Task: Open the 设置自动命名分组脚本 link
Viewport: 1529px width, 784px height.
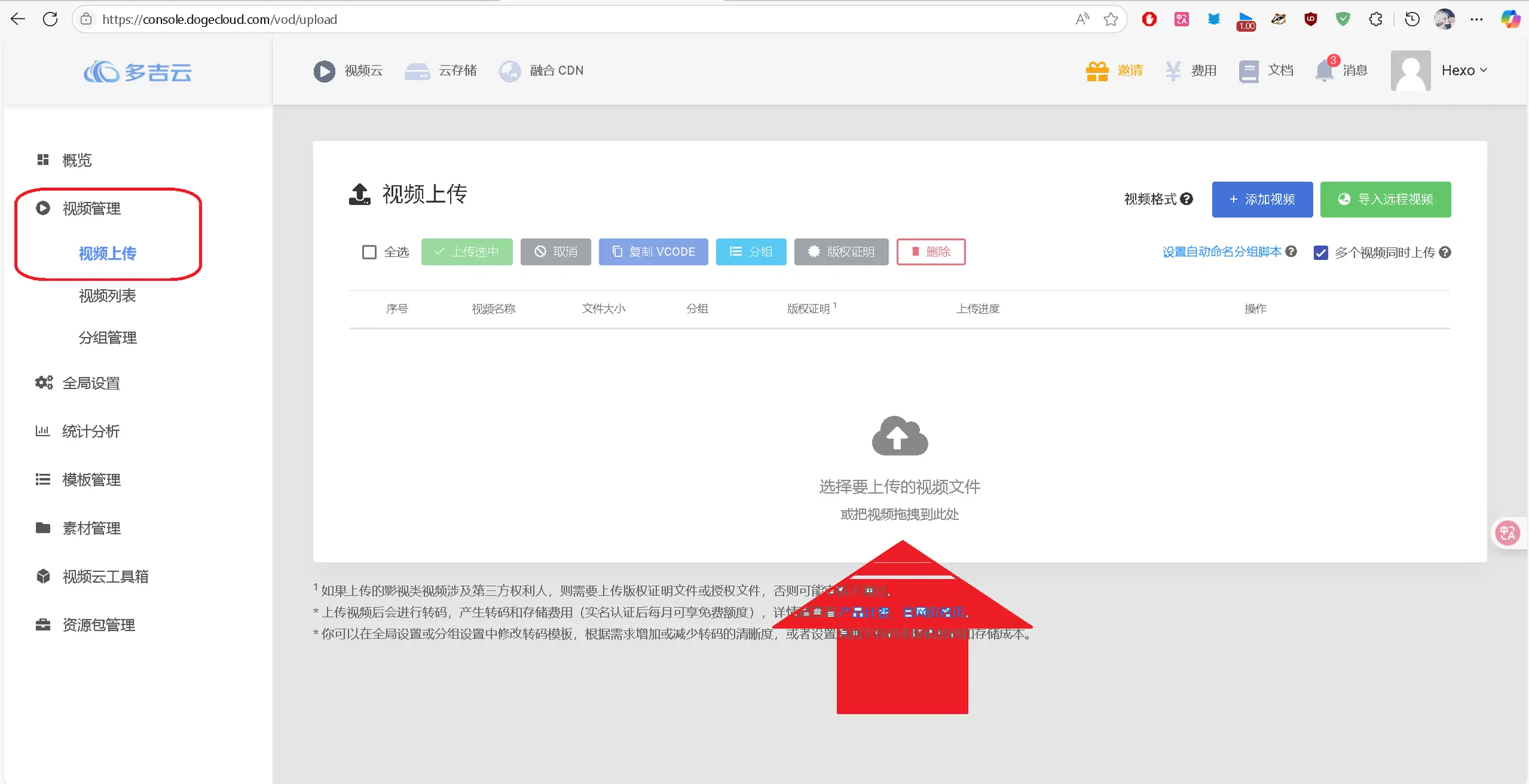Action: tap(1221, 252)
